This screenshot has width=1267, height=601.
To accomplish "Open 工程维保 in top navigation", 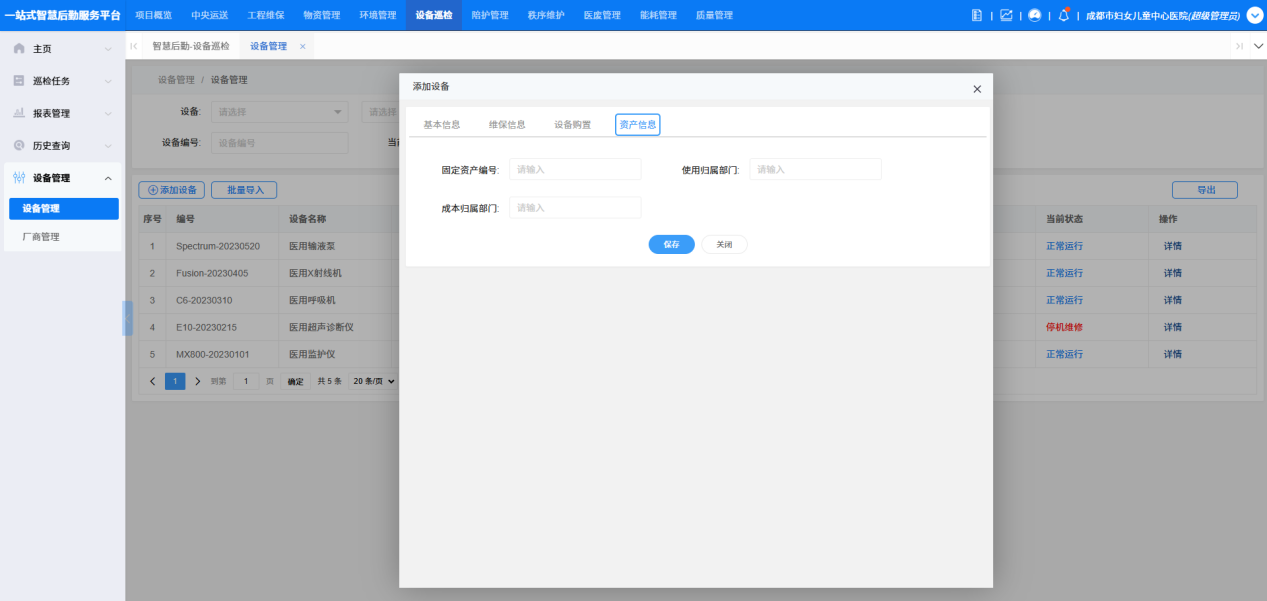I will point(266,15).
